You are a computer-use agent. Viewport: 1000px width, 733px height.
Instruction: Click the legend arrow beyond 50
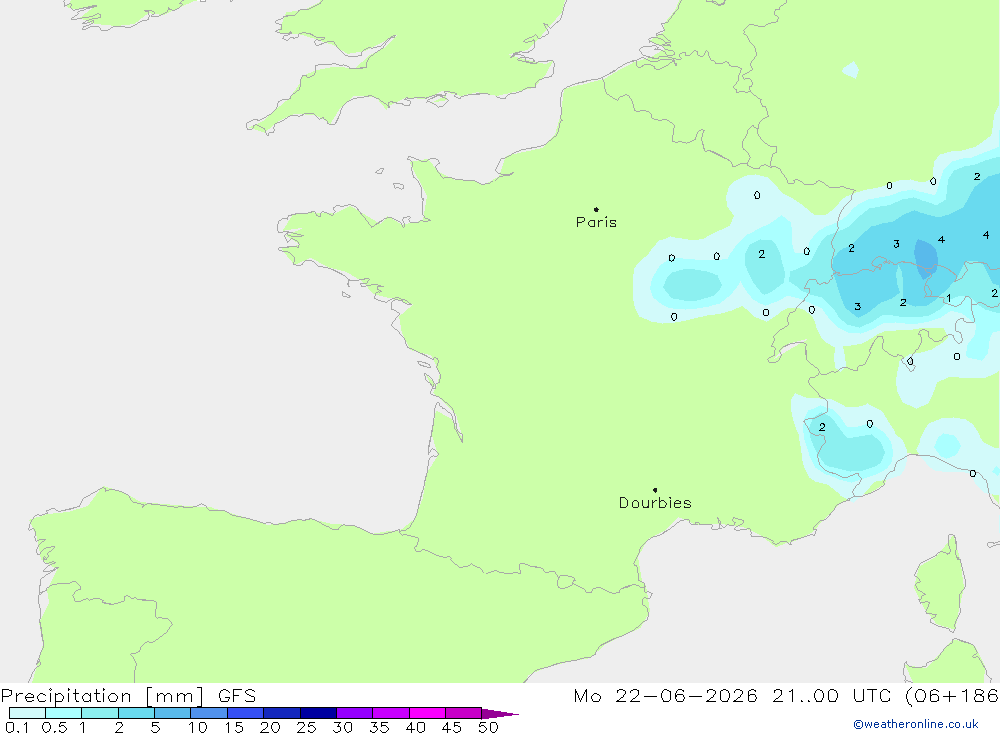point(500,713)
